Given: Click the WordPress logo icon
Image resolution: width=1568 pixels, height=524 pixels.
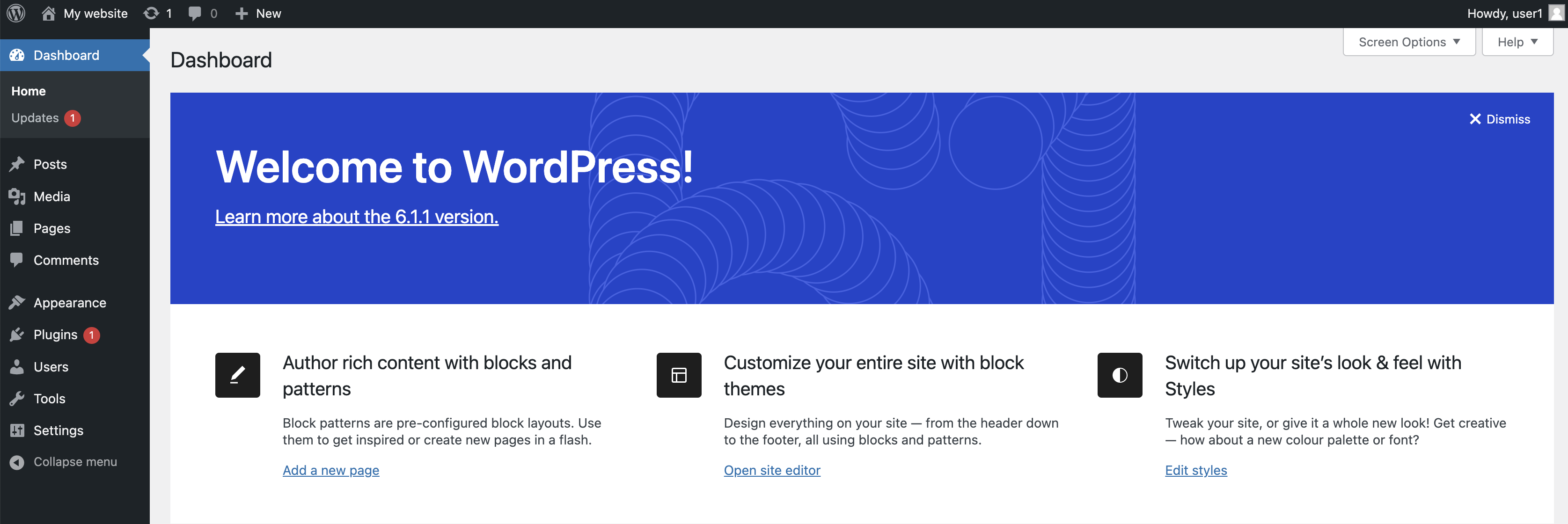Looking at the screenshot, I should (x=16, y=14).
